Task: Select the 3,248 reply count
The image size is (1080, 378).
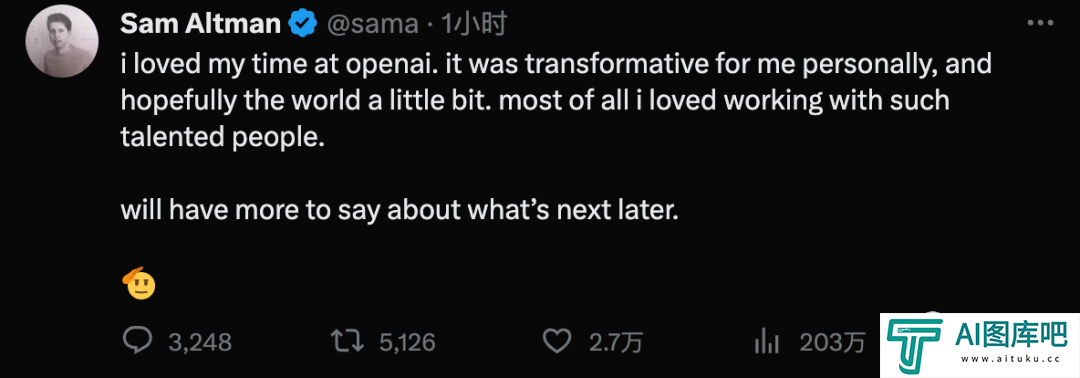Action: tap(200, 342)
